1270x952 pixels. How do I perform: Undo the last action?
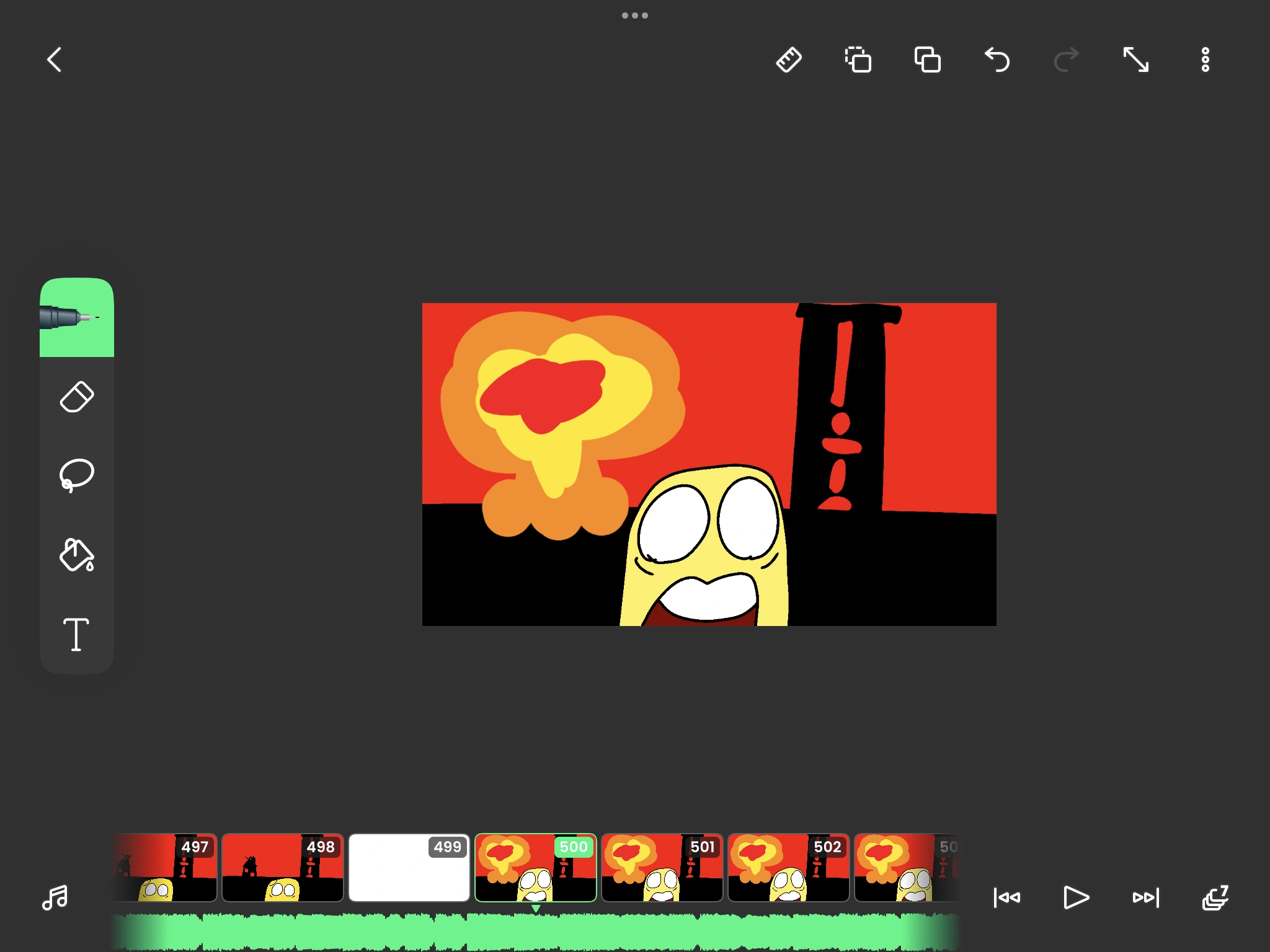[x=997, y=60]
